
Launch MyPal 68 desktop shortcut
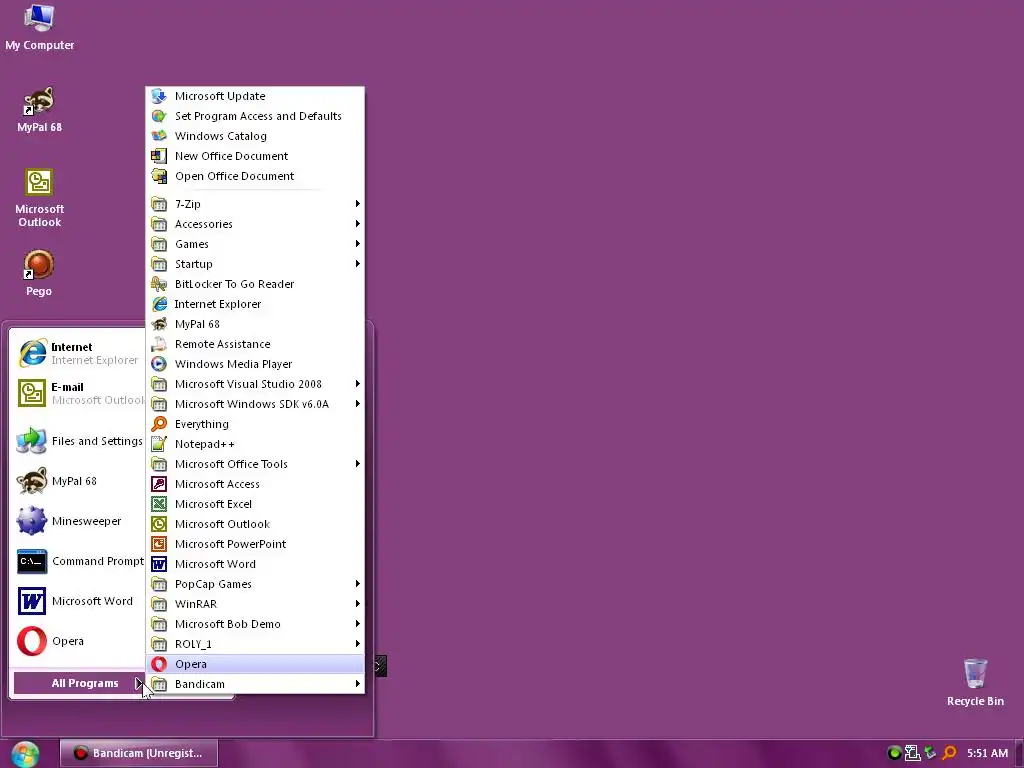(x=39, y=110)
